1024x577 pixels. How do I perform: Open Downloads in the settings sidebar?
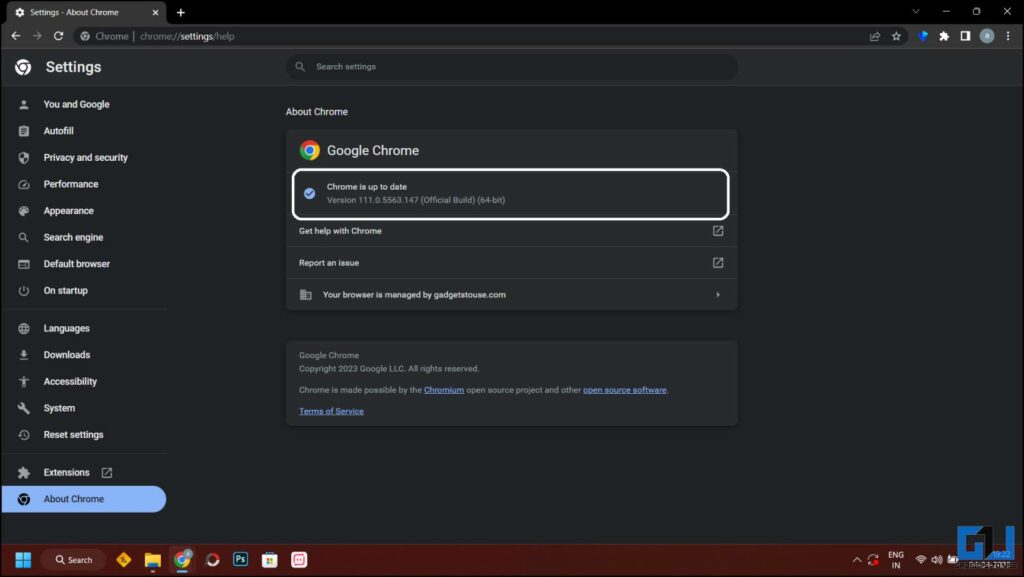[67, 354]
